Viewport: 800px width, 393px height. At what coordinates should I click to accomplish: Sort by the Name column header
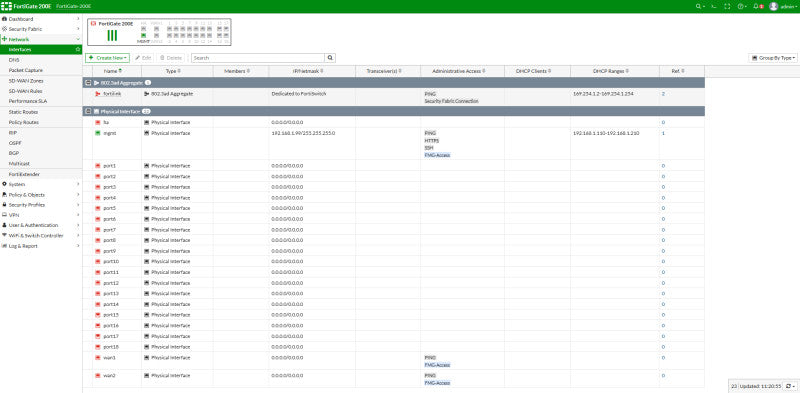pos(117,71)
